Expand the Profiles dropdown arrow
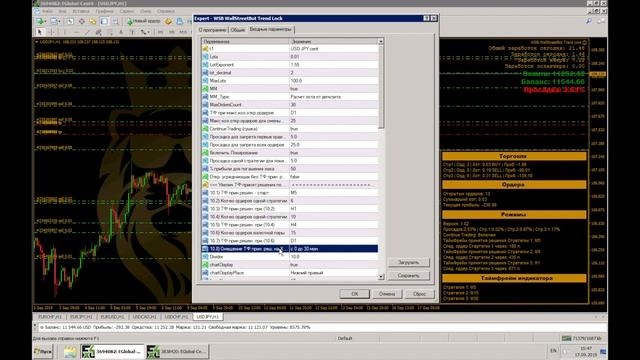 (x=60, y=21)
